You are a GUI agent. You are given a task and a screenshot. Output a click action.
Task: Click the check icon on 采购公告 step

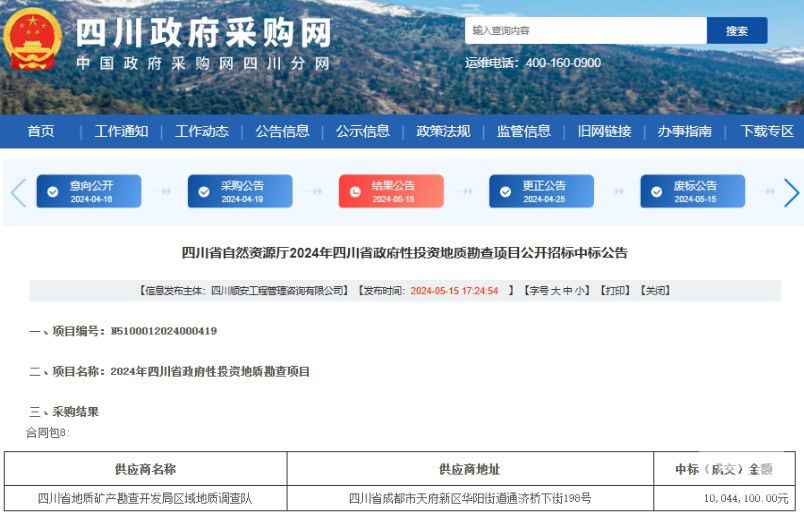pos(204,192)
